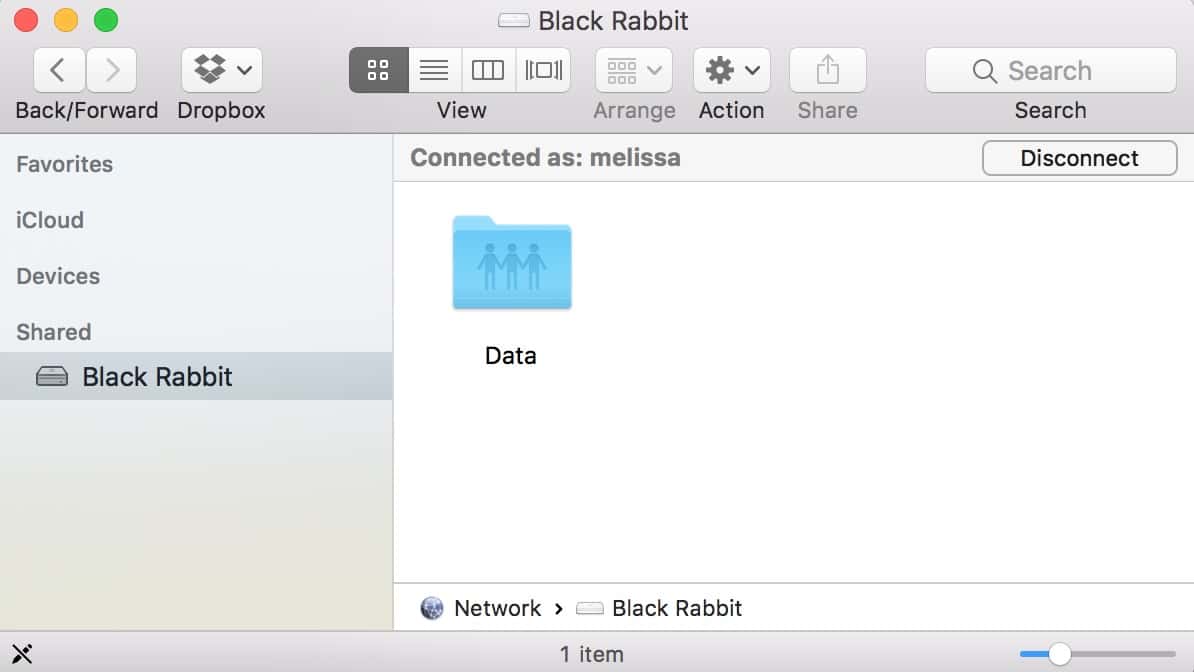
Task: Adjust the icon size slider
Action: (1059, 655)
